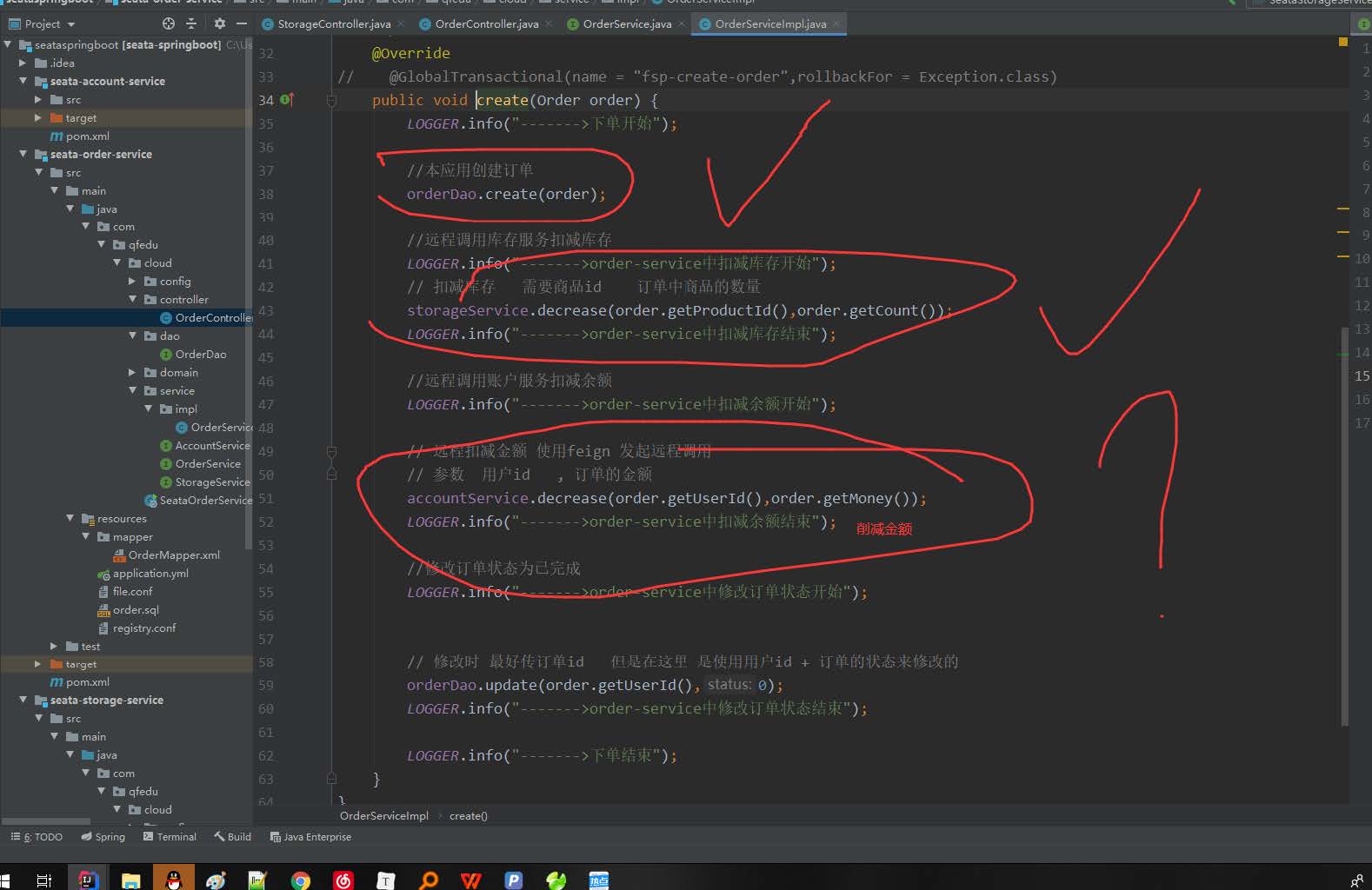Expand the test folder
Image resolution: width=1372 pixels, height=890 pixels.
tap(54, 646)
